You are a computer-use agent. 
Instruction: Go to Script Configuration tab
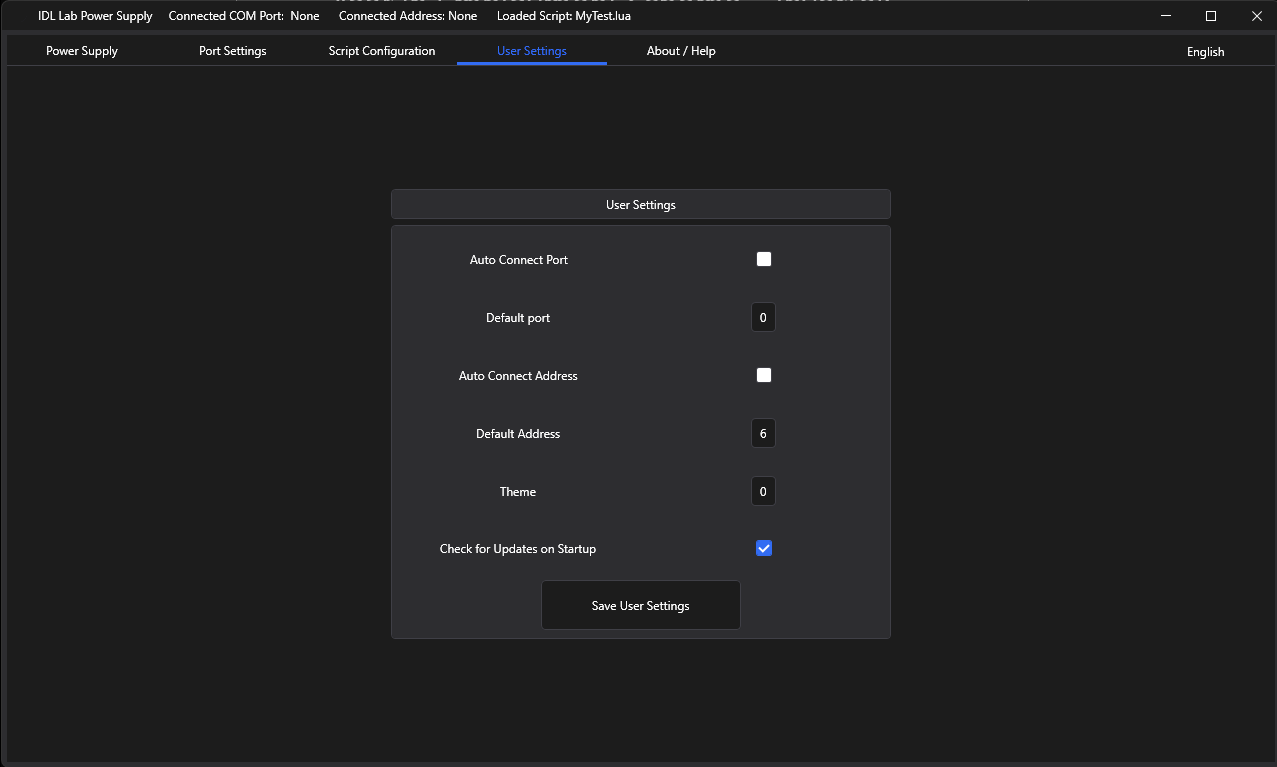(x=381, y=51)
